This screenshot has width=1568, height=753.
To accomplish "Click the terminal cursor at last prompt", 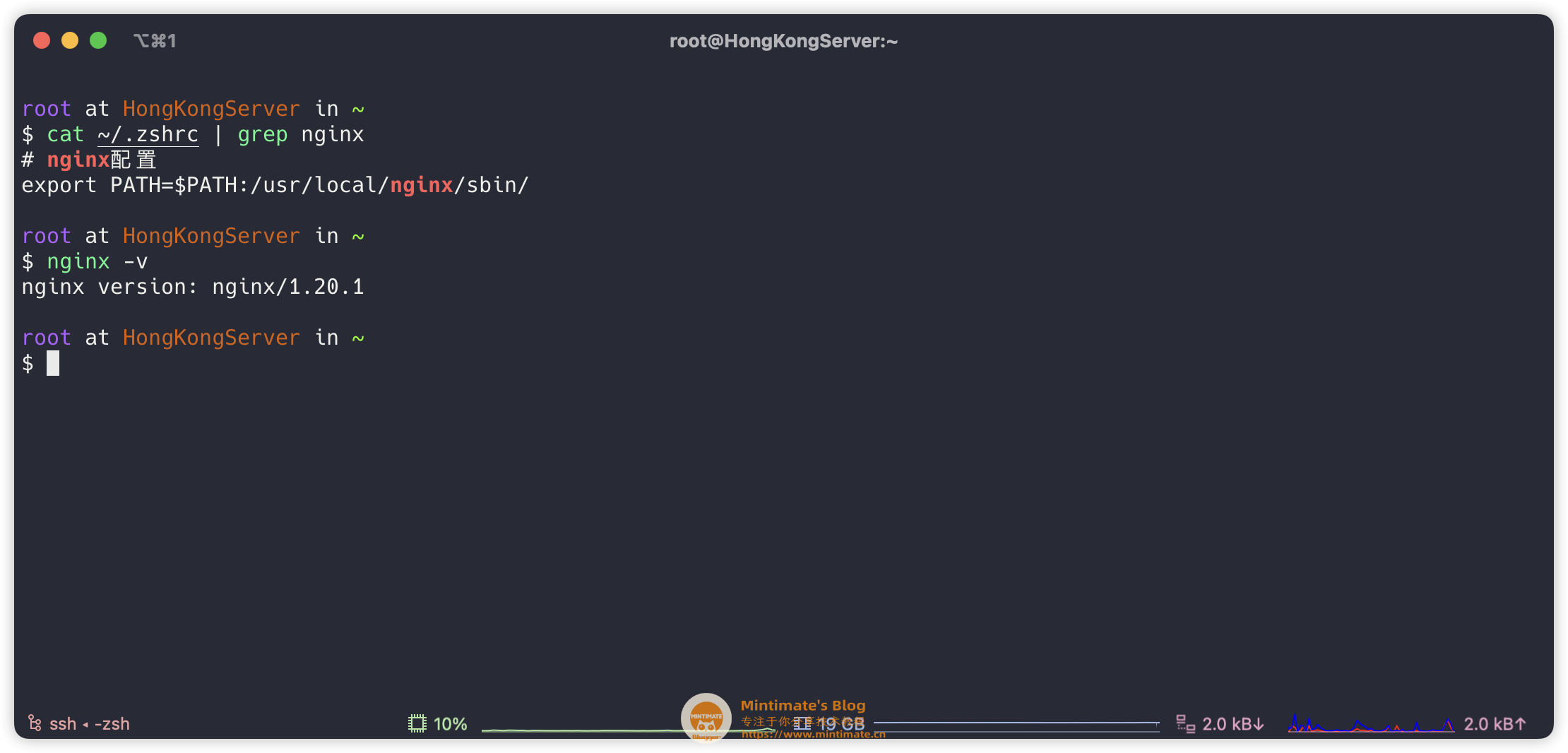I will [53, 363].
